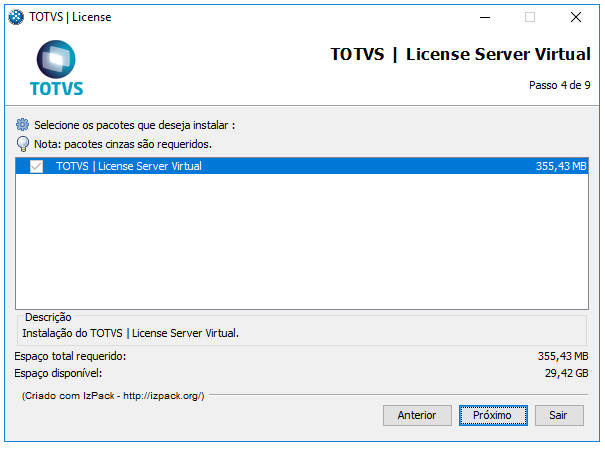
Task: Click the TOTVS logo in the header
Action: pos(56,67)
